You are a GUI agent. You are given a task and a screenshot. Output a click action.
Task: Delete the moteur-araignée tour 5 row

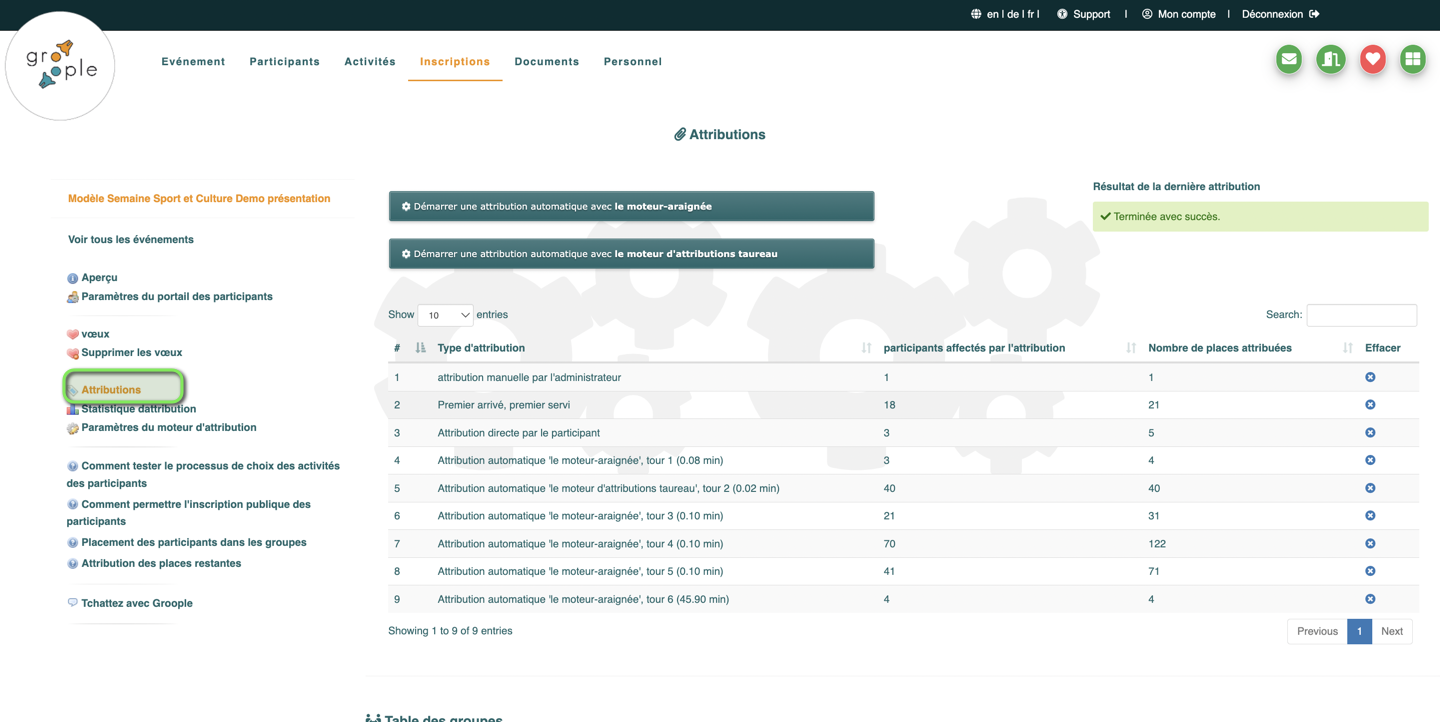pos(1370,571)
